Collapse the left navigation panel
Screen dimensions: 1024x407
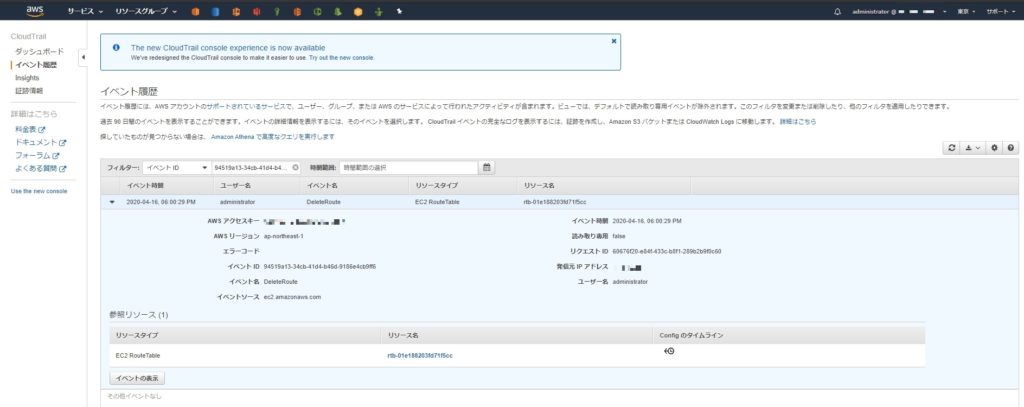(x=83, y=58)
